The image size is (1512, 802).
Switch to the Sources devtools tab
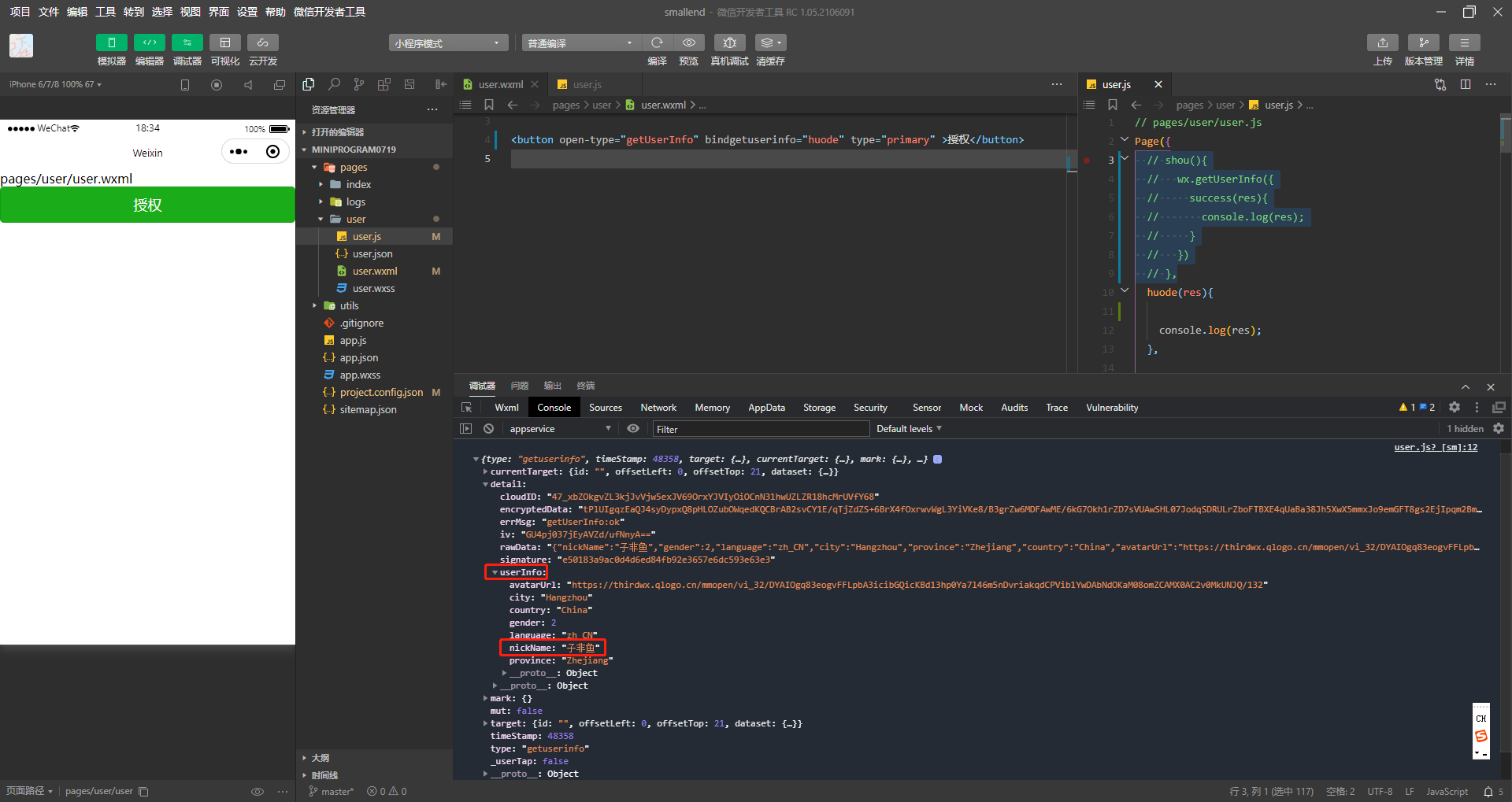[606, 408]
